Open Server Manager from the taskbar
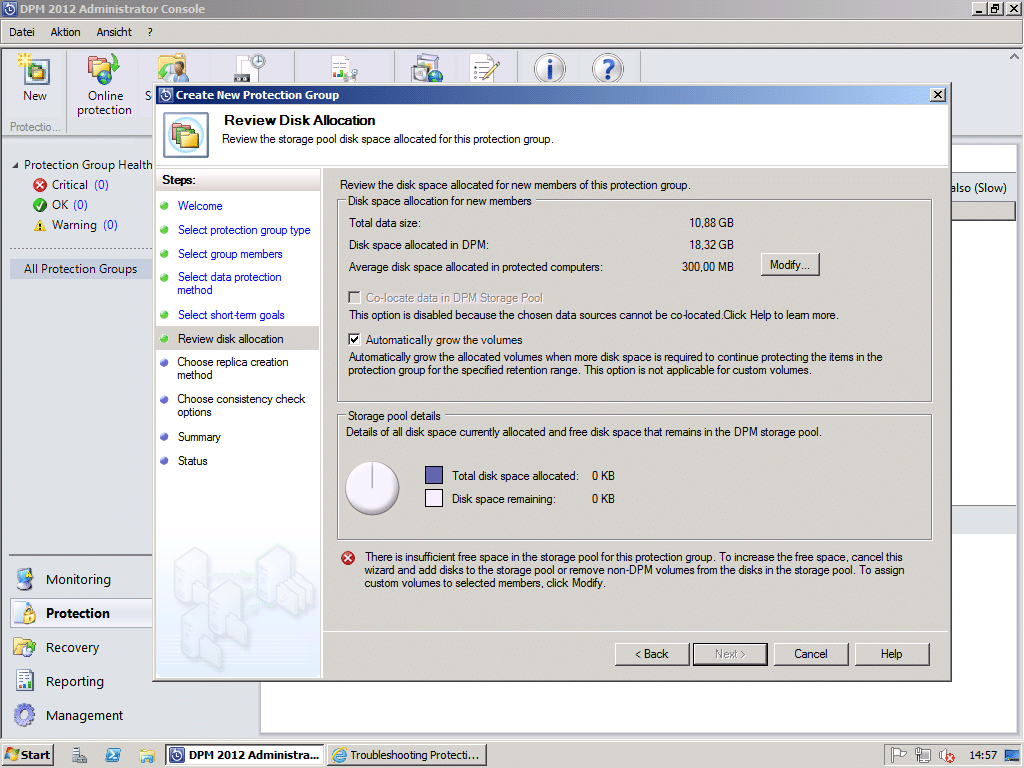The height and width of the screenshot is (768, 1024). 79,755
